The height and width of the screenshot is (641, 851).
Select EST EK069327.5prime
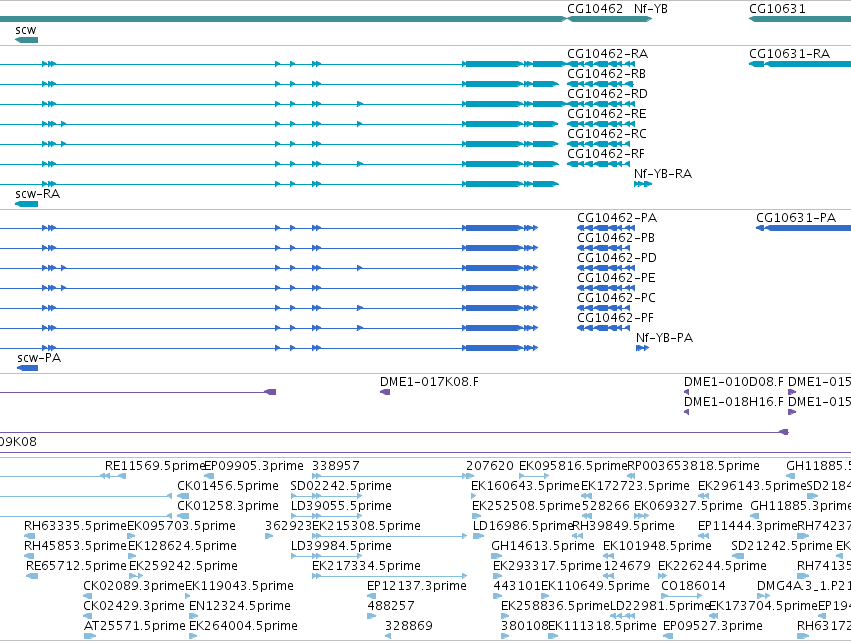[x=688, y=506]
